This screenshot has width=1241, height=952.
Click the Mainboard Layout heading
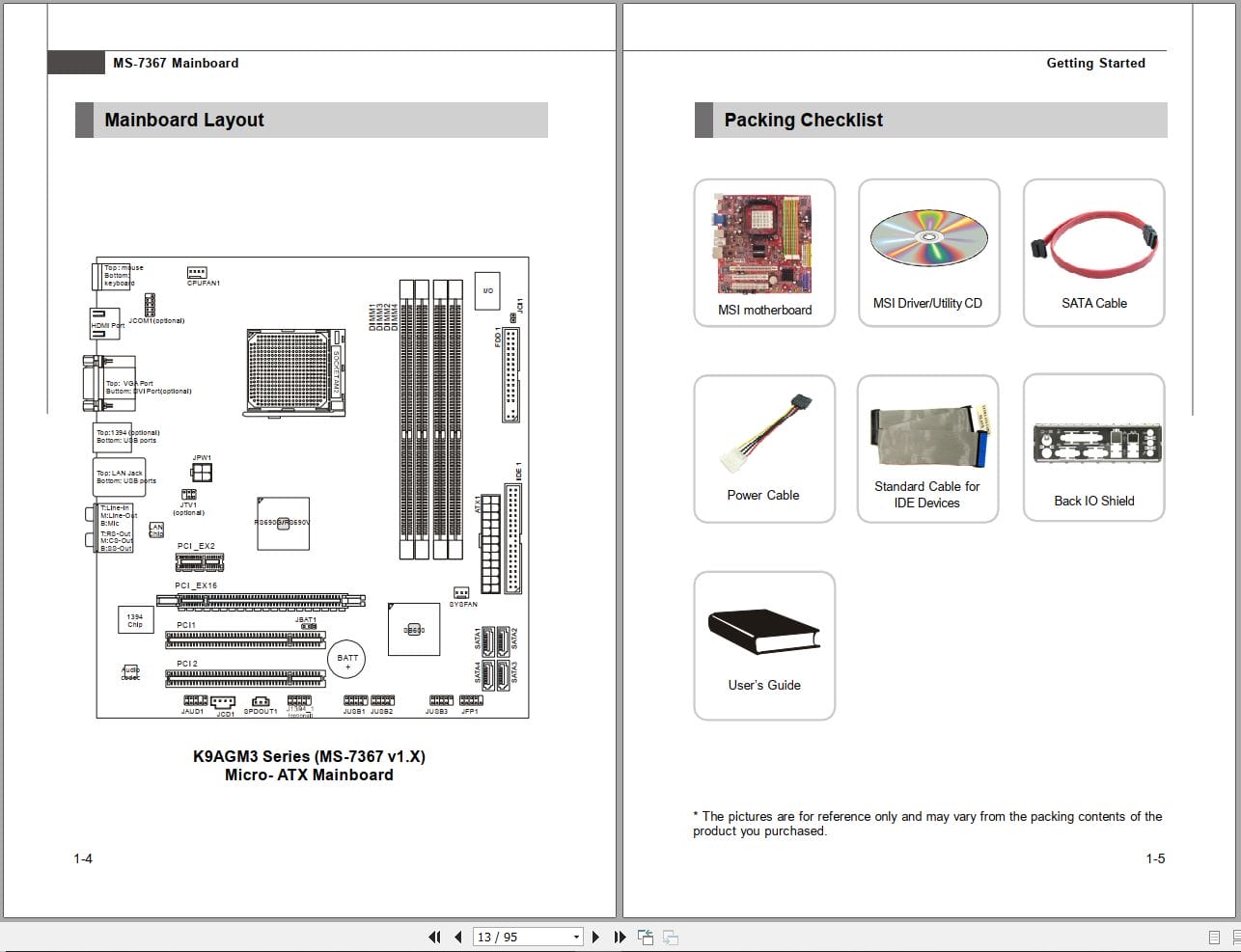pyautogui.click(x=183, y=120)
